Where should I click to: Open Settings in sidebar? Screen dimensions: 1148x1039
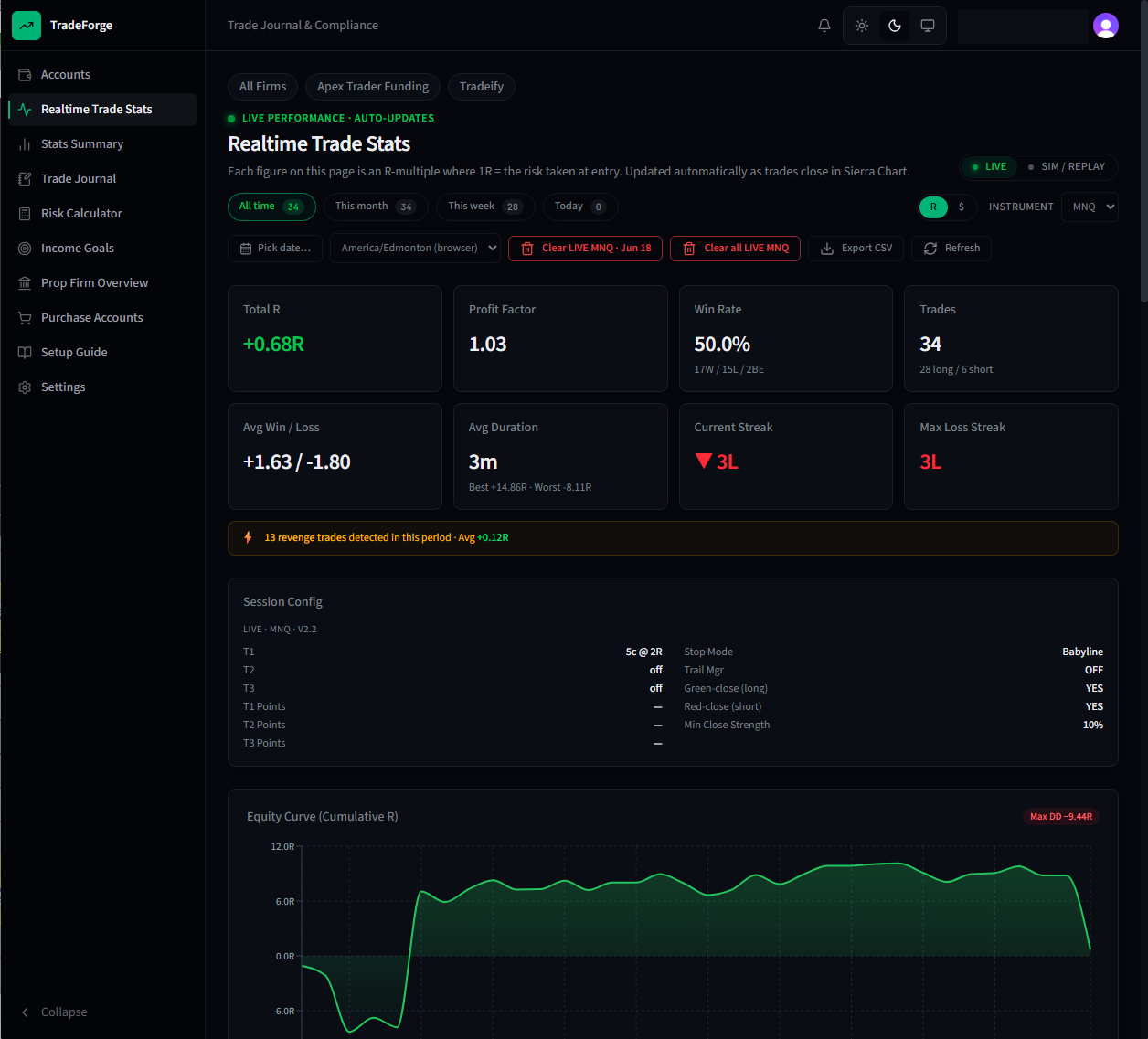(102, 387)
